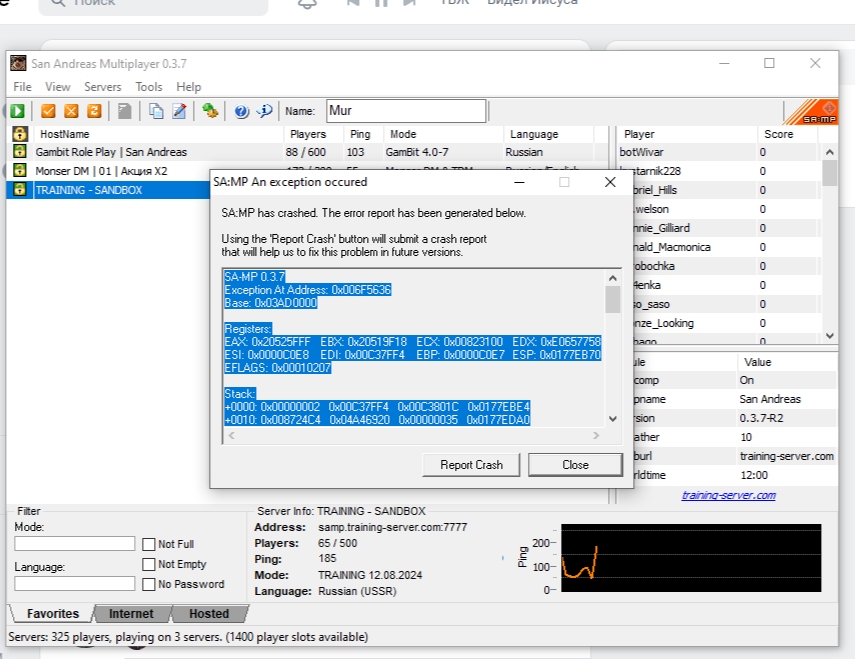Click the About info icon in the toolbar
Viewport: 855px width, 659px height.
point(265,111)
